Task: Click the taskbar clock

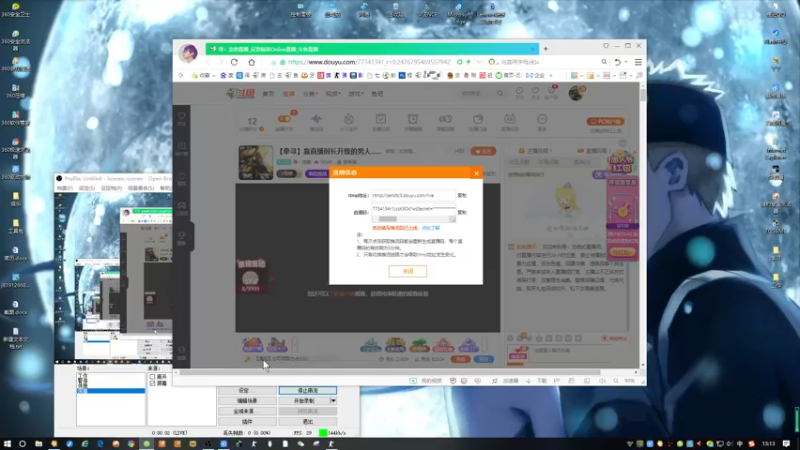Action: coord(769,444)
